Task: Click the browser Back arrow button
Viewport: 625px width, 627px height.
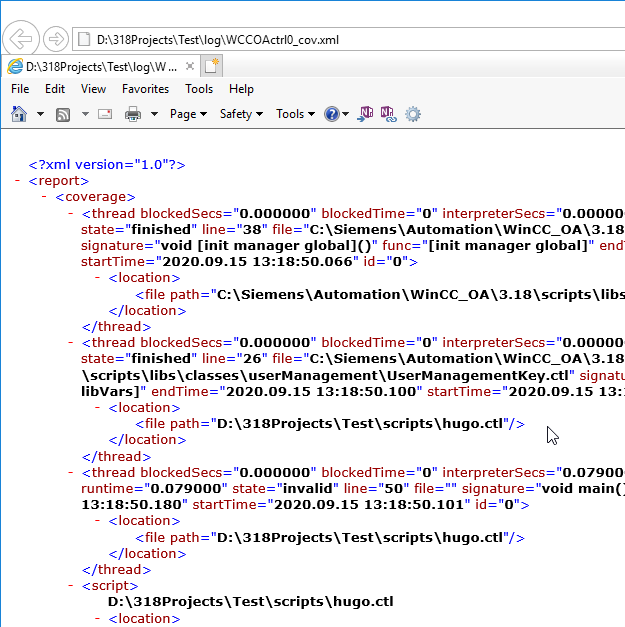Action: tap(20, 40)
